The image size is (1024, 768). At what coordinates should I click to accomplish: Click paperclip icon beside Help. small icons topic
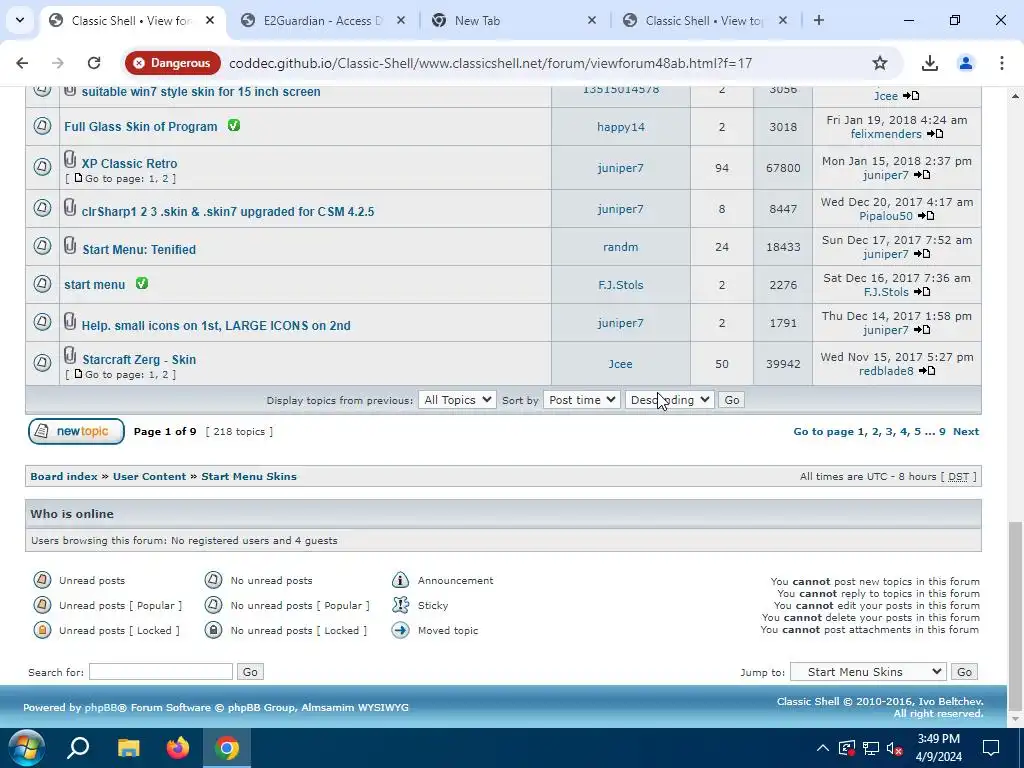(x=70, y=321)
